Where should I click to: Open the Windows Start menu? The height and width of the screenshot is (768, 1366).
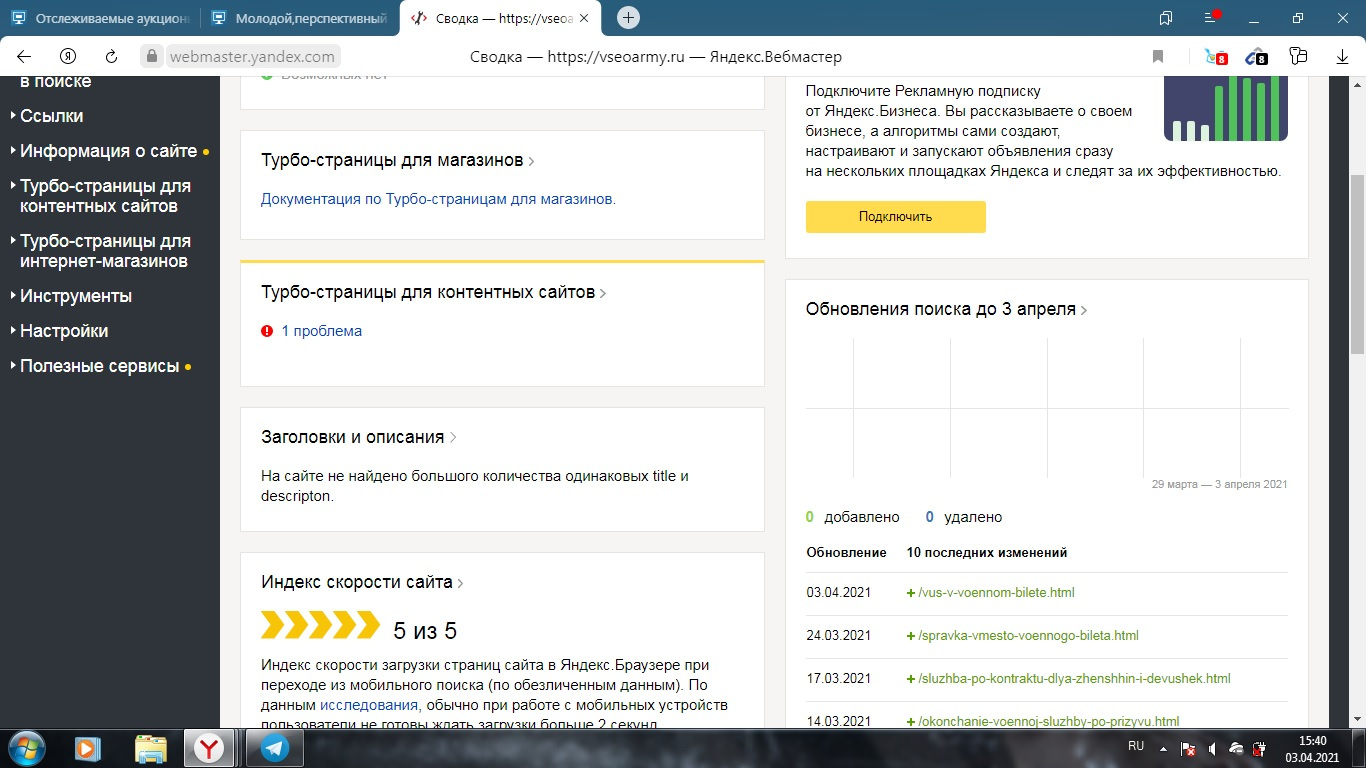coord(26,748)
